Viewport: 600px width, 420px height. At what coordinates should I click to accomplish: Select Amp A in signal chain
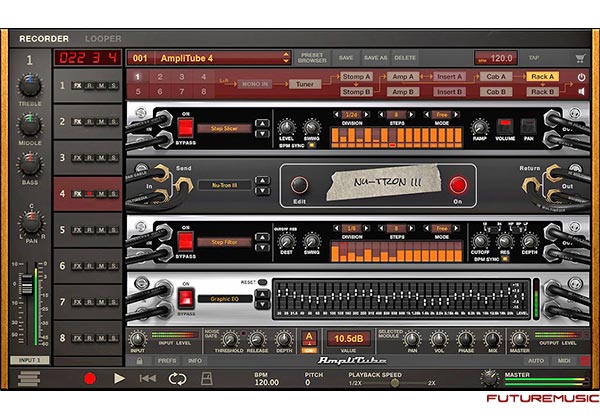403,77
